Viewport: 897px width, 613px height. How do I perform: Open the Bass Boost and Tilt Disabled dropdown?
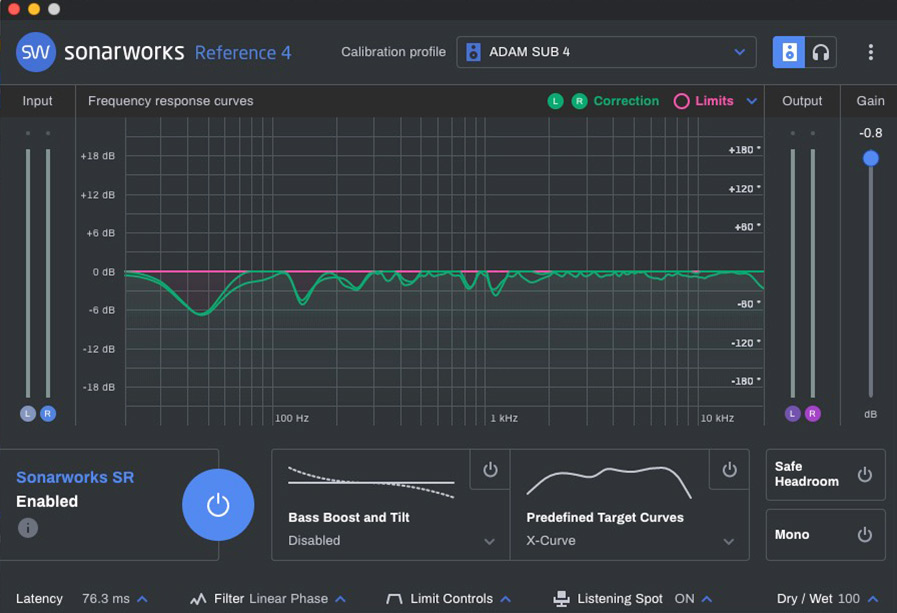pyautogui.click(x=391, y=540)
